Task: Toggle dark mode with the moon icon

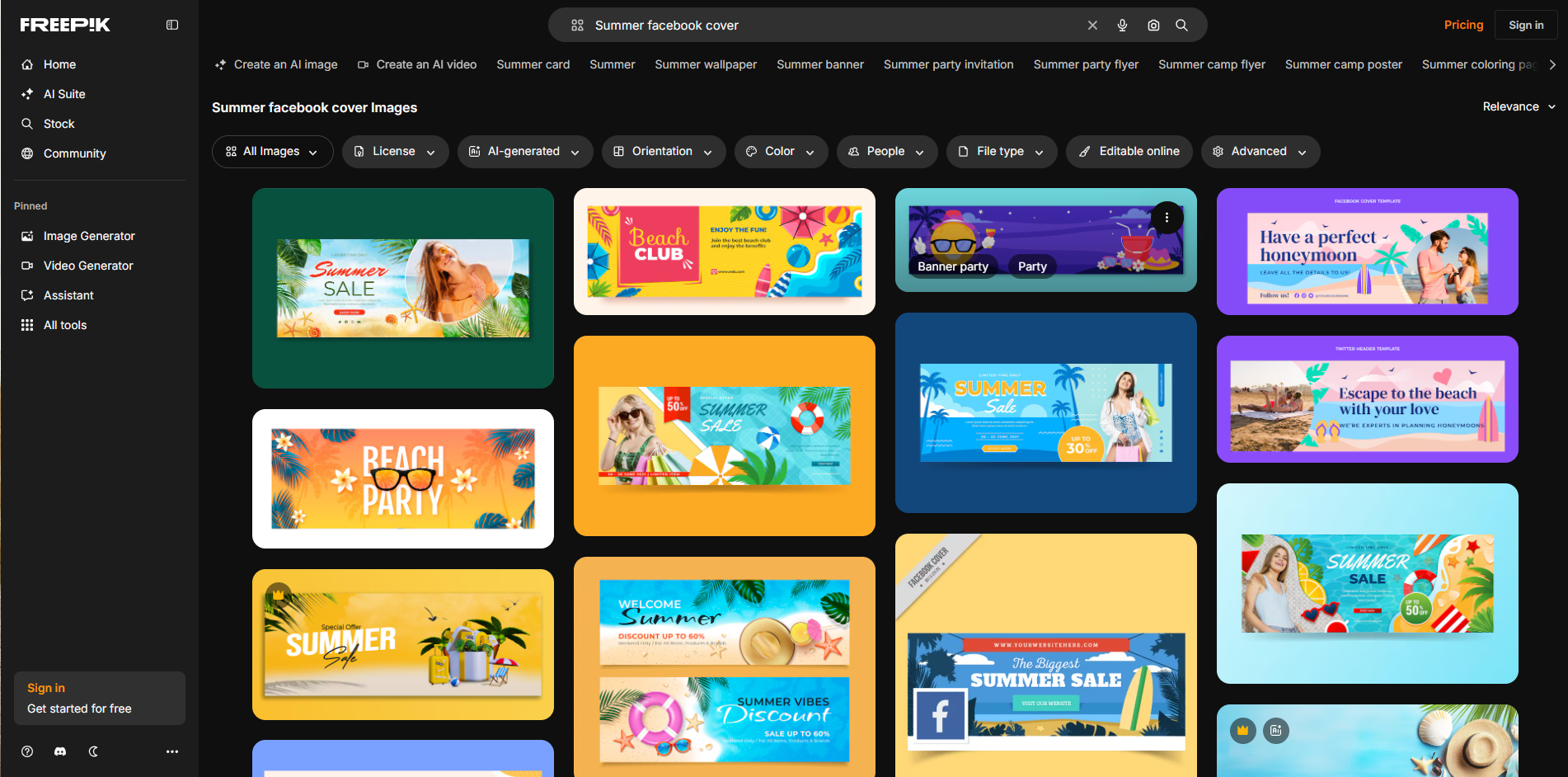Action: click(x=92, y=751)
